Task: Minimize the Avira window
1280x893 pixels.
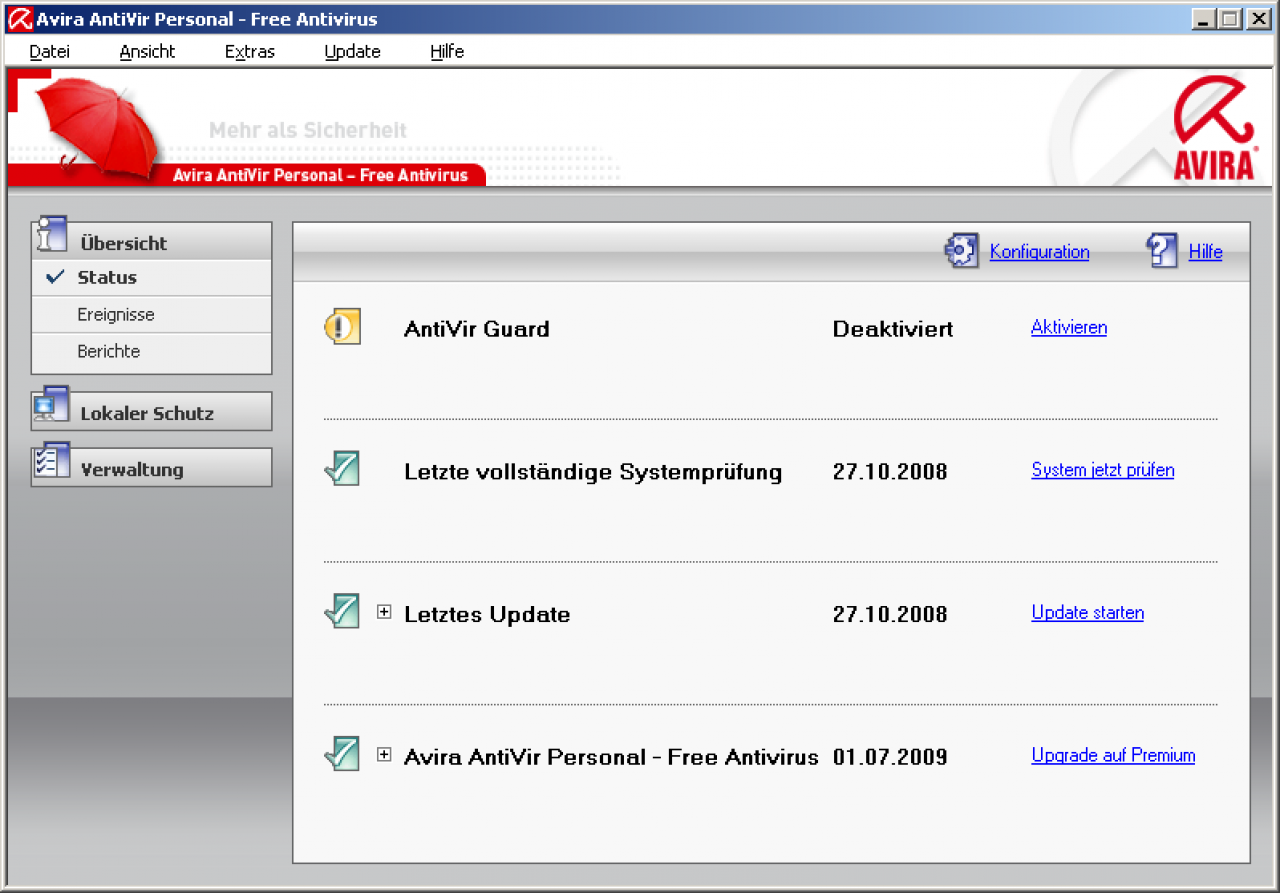Action: [x=1204, y=19]
